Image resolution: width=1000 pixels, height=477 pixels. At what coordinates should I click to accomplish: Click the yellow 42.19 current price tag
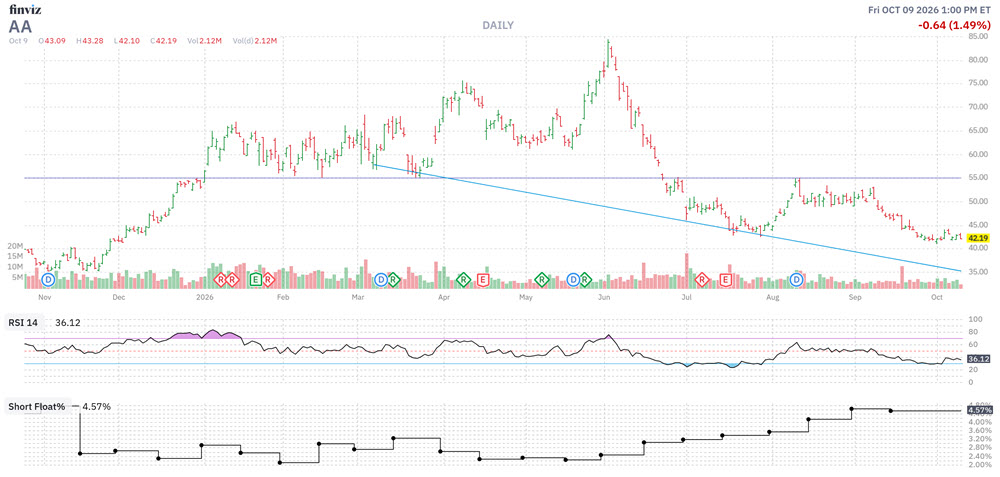click(978, 237)
